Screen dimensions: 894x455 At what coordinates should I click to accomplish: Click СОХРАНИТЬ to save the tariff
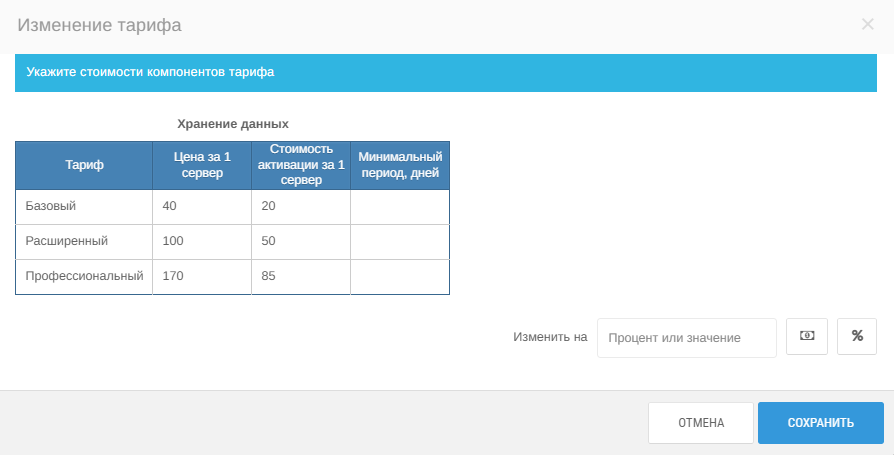(x=820, y=423)
